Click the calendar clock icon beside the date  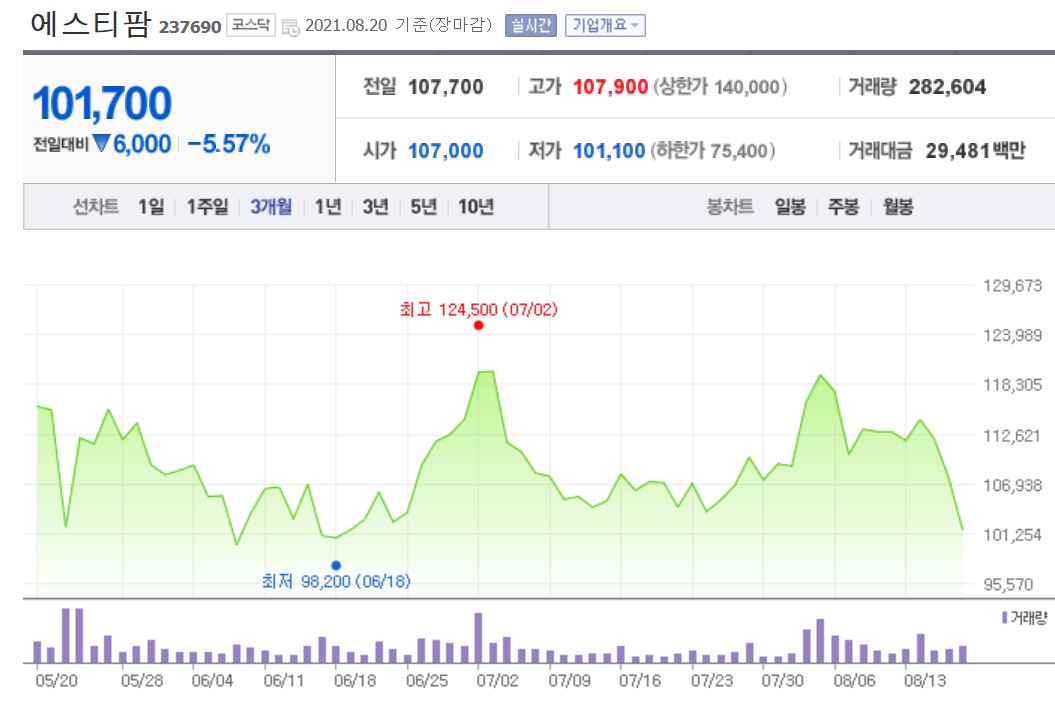coord(291,28)
